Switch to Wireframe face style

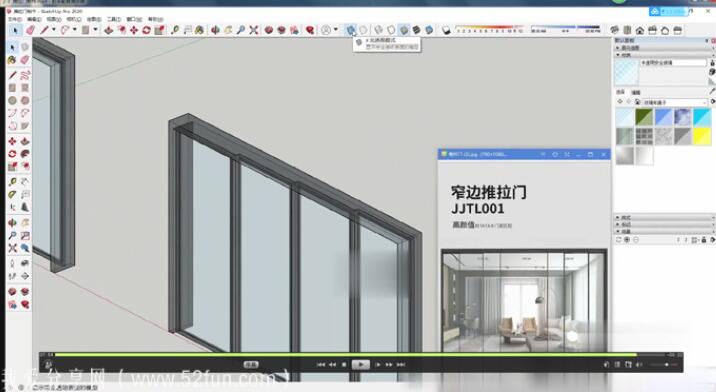click(x=379, y=30)
